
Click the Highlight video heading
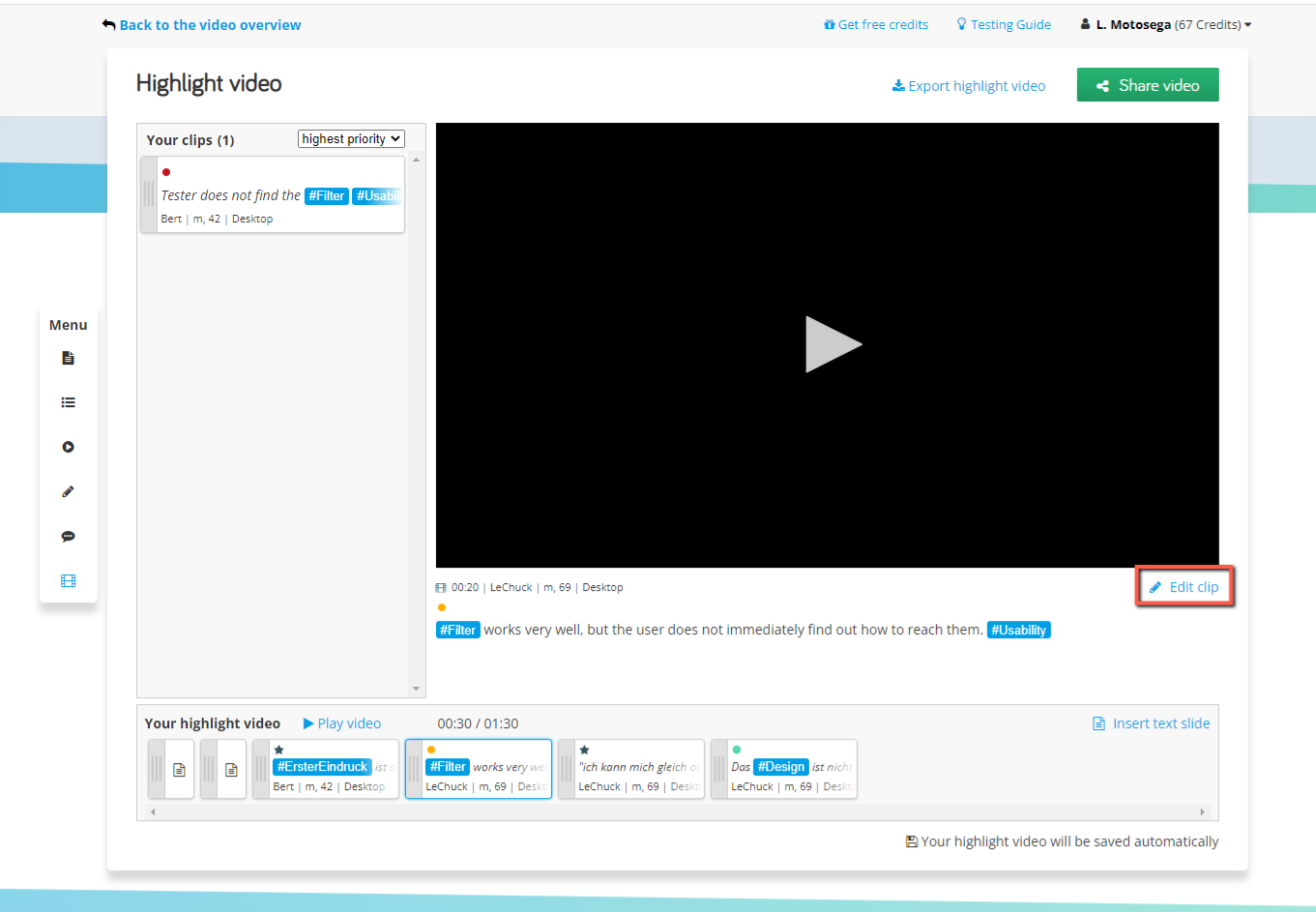point(209,83)
